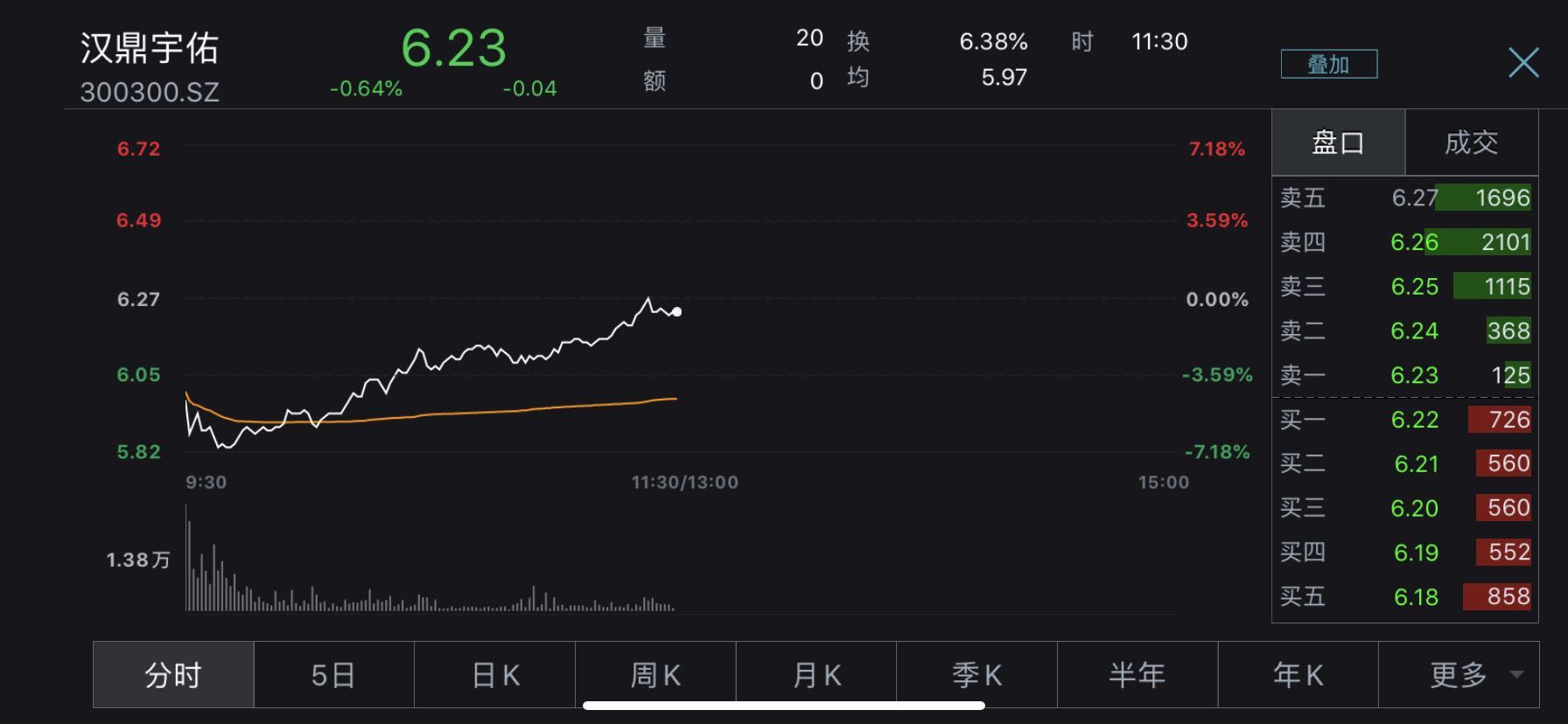This screenshot has height=724, width=1568.
Task: Select the 买五 bid row at 6.18
Action: [x=1404, y=596]
